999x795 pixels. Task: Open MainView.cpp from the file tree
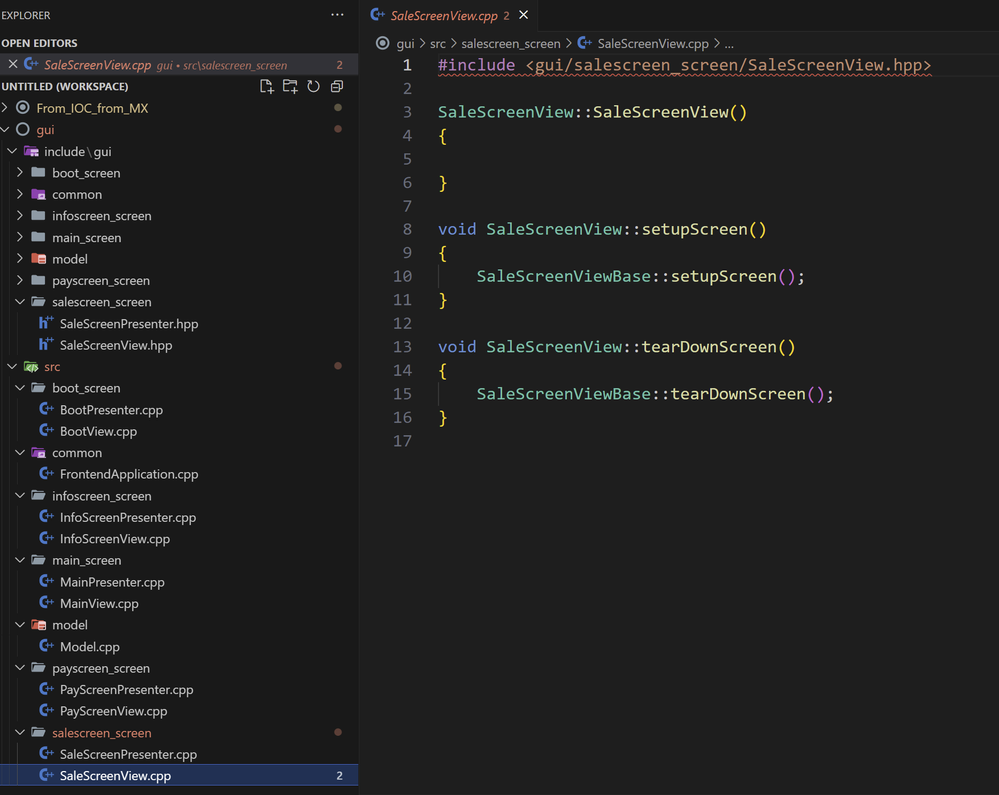99,603
